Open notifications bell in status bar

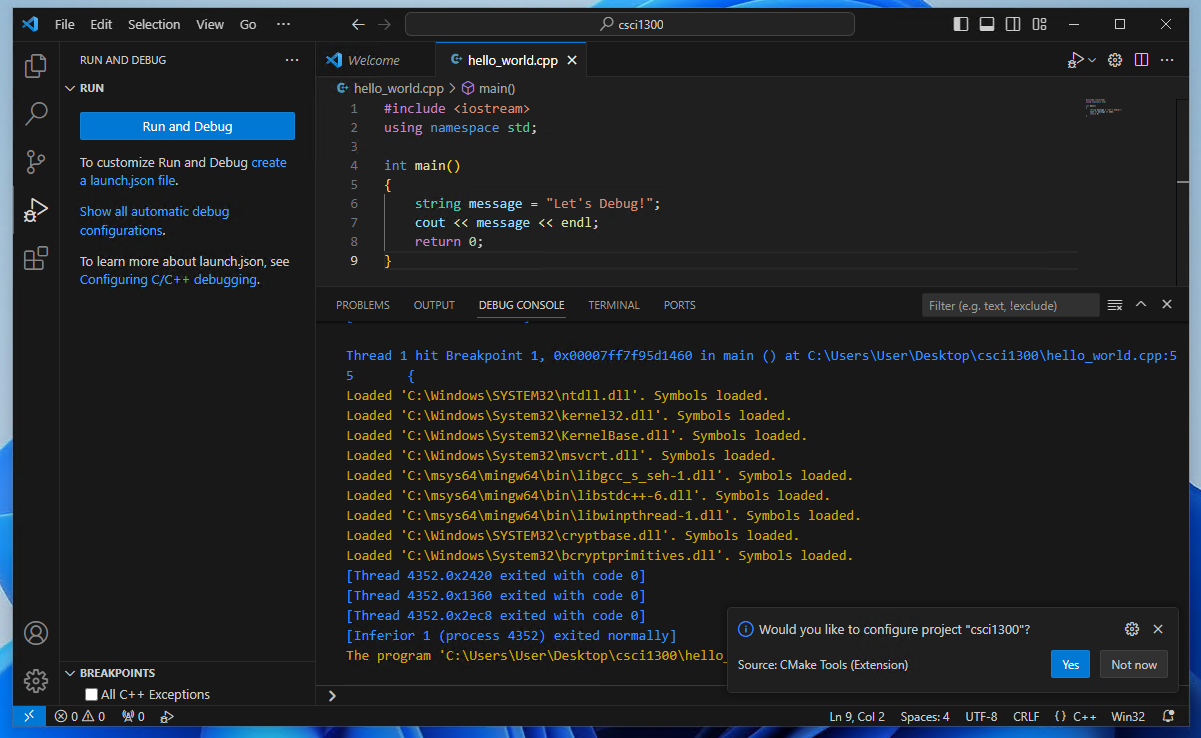[x=1168, y=716]
